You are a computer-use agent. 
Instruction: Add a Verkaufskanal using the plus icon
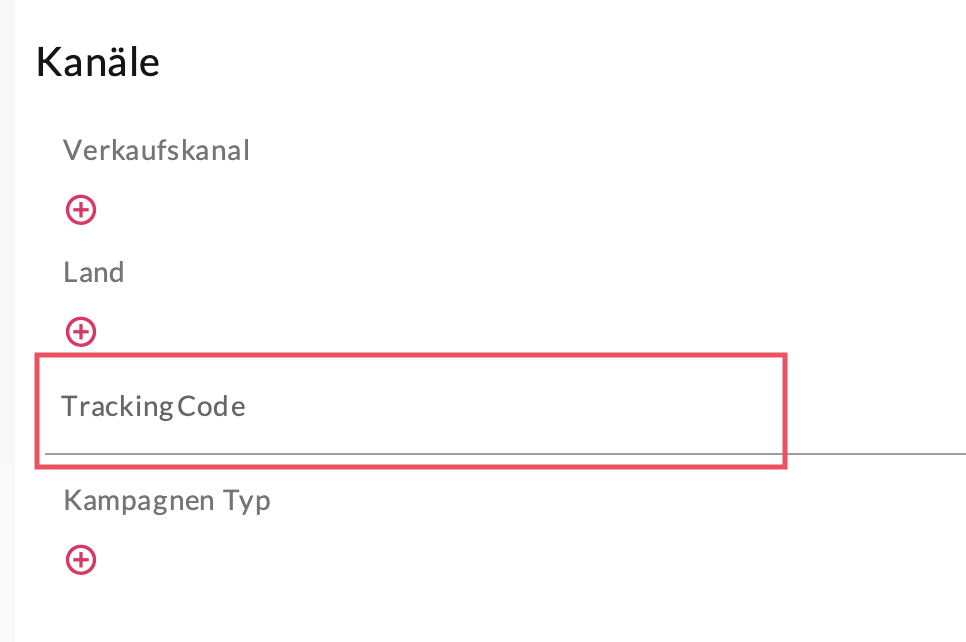81,210
